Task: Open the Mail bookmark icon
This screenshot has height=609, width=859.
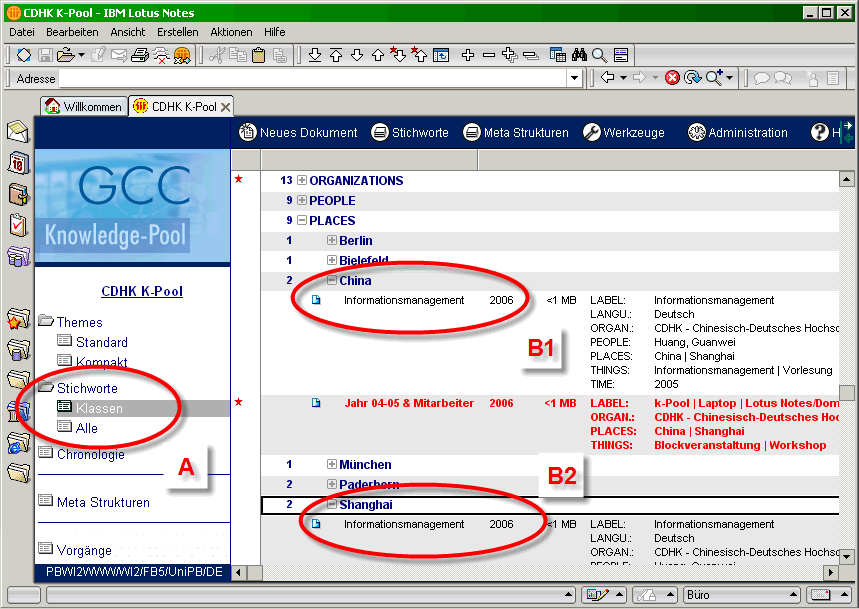Action: point(18,131)
